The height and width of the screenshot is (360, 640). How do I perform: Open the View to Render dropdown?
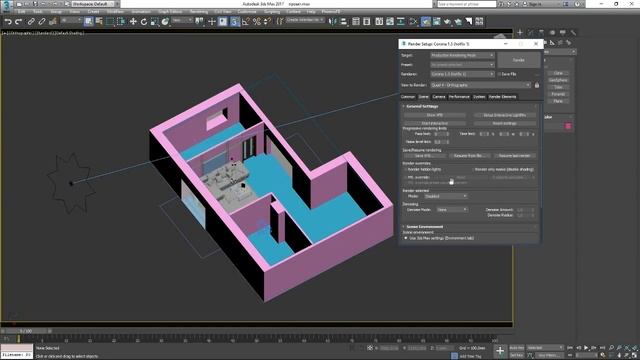481,85
